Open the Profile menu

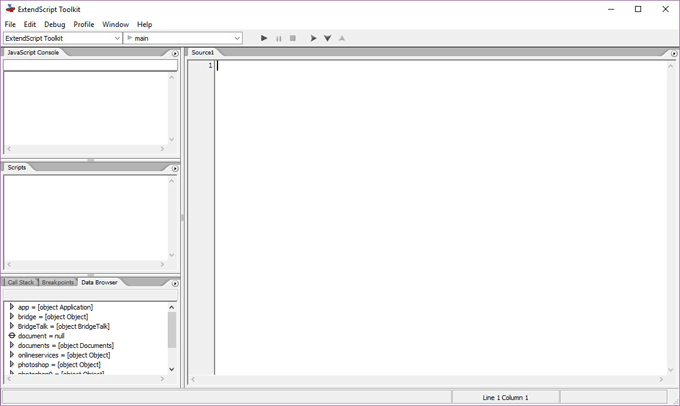(84, 24)
